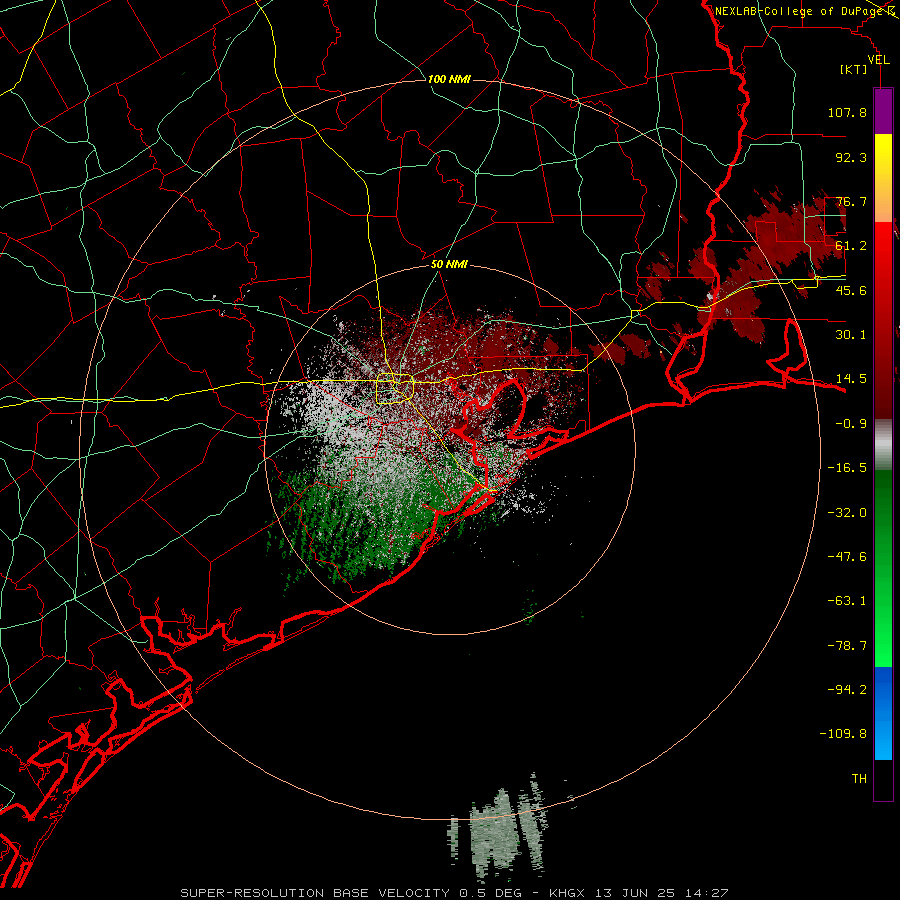Select the 14.5 velocity scale value

tap(851, 379)
